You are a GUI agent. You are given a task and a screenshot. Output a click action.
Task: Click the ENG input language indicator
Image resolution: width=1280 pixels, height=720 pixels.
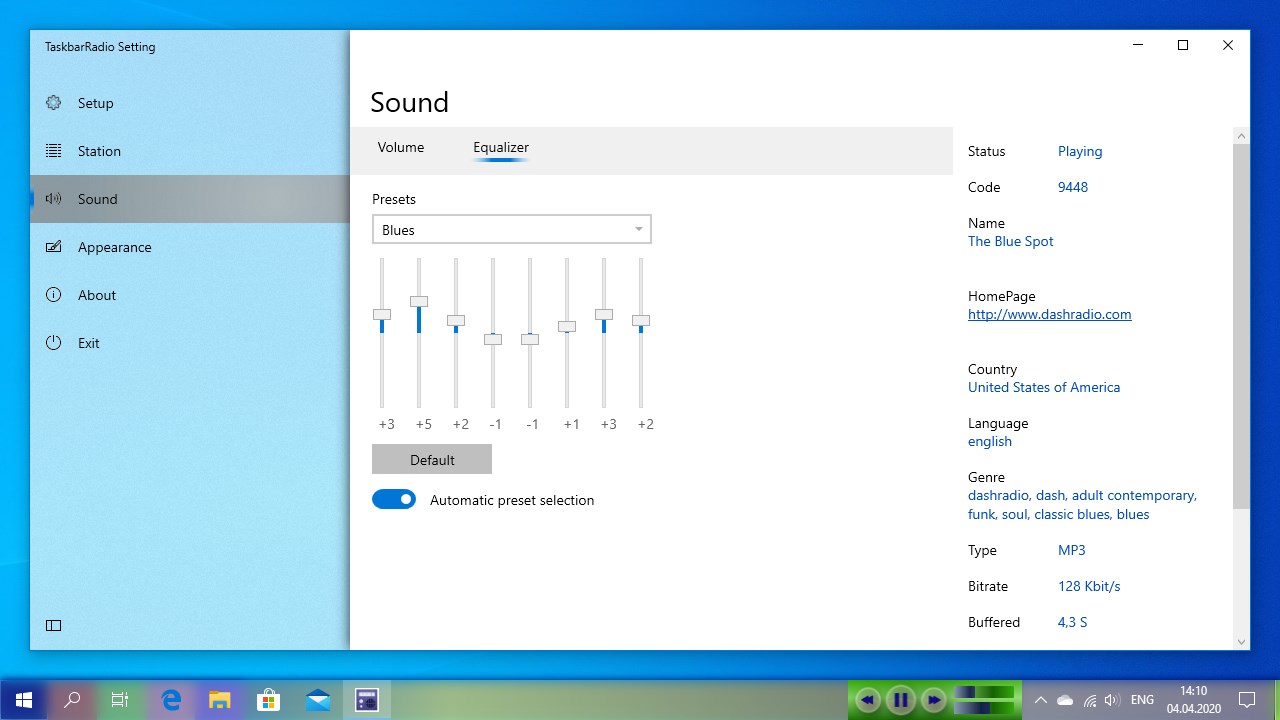point(1142,700)
